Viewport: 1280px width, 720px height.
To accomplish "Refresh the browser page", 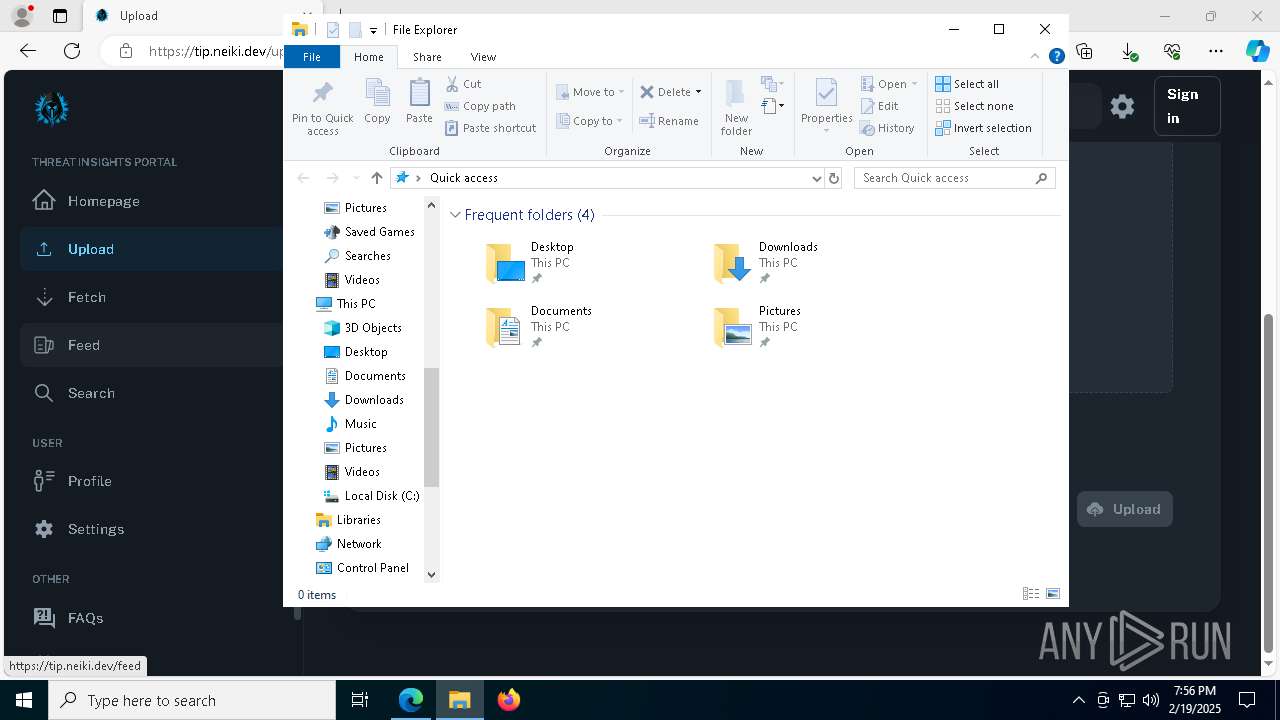I will pyautogui.click(x=72, y=51).
